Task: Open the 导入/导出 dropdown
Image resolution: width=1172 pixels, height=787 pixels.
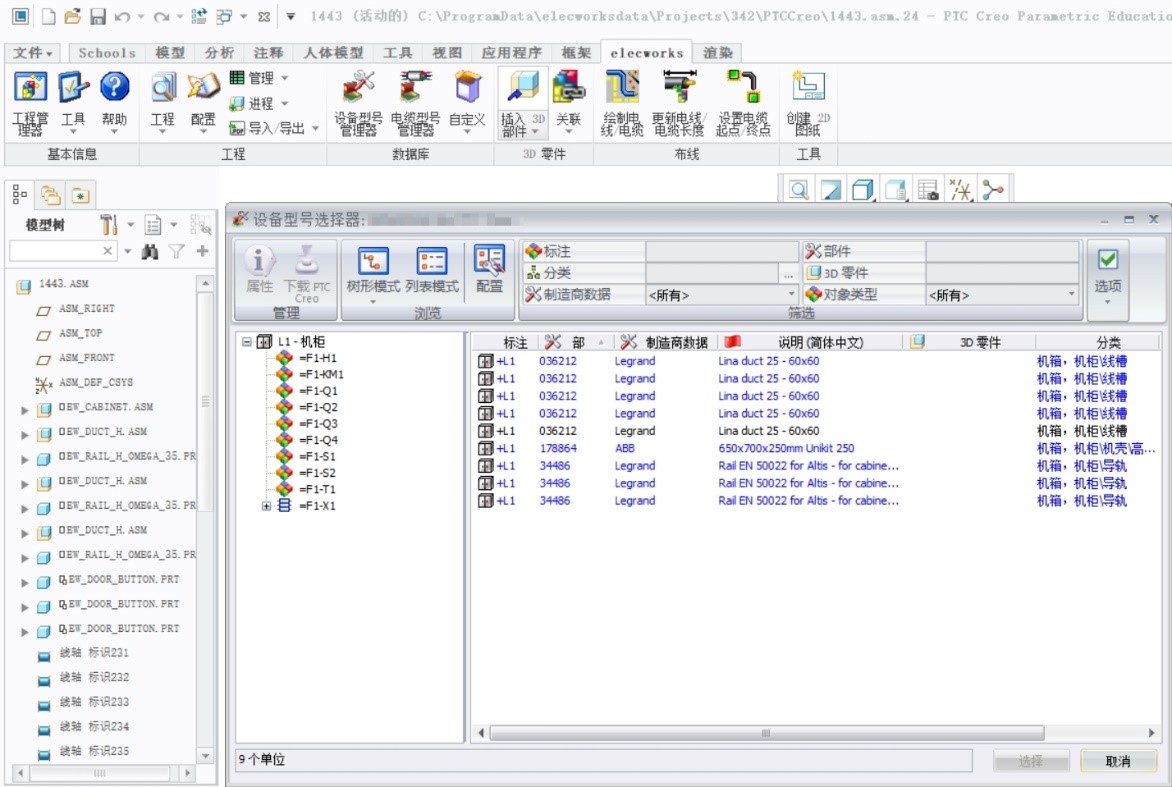Action: coord(274,129)
